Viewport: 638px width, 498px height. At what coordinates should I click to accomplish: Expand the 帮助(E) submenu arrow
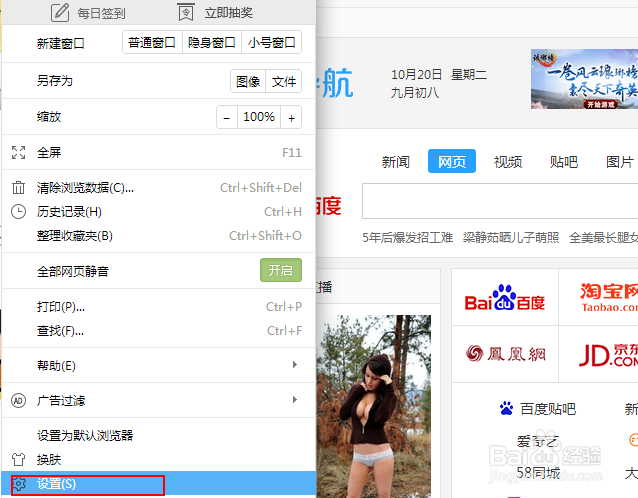point(295,365)
